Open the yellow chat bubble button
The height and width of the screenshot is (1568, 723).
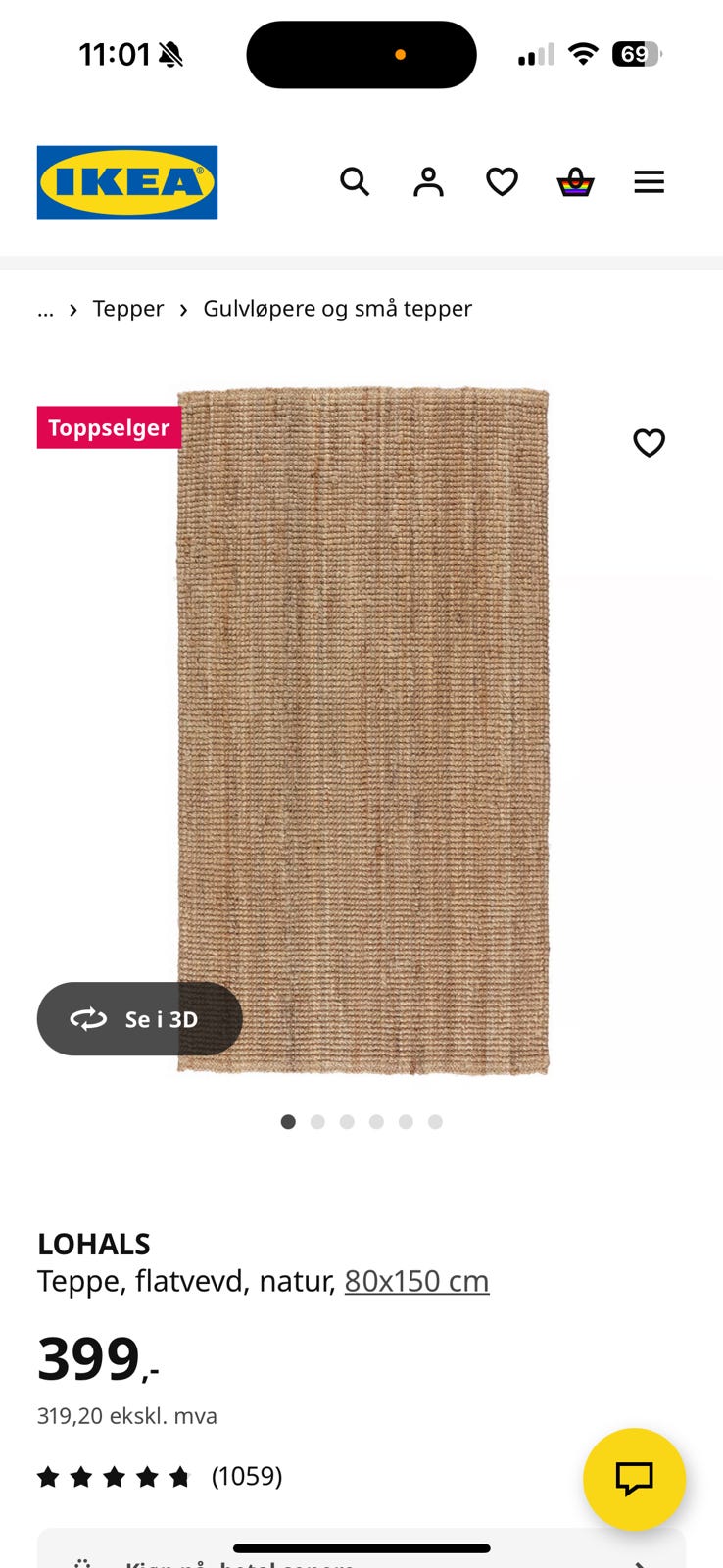[634, 1479]
